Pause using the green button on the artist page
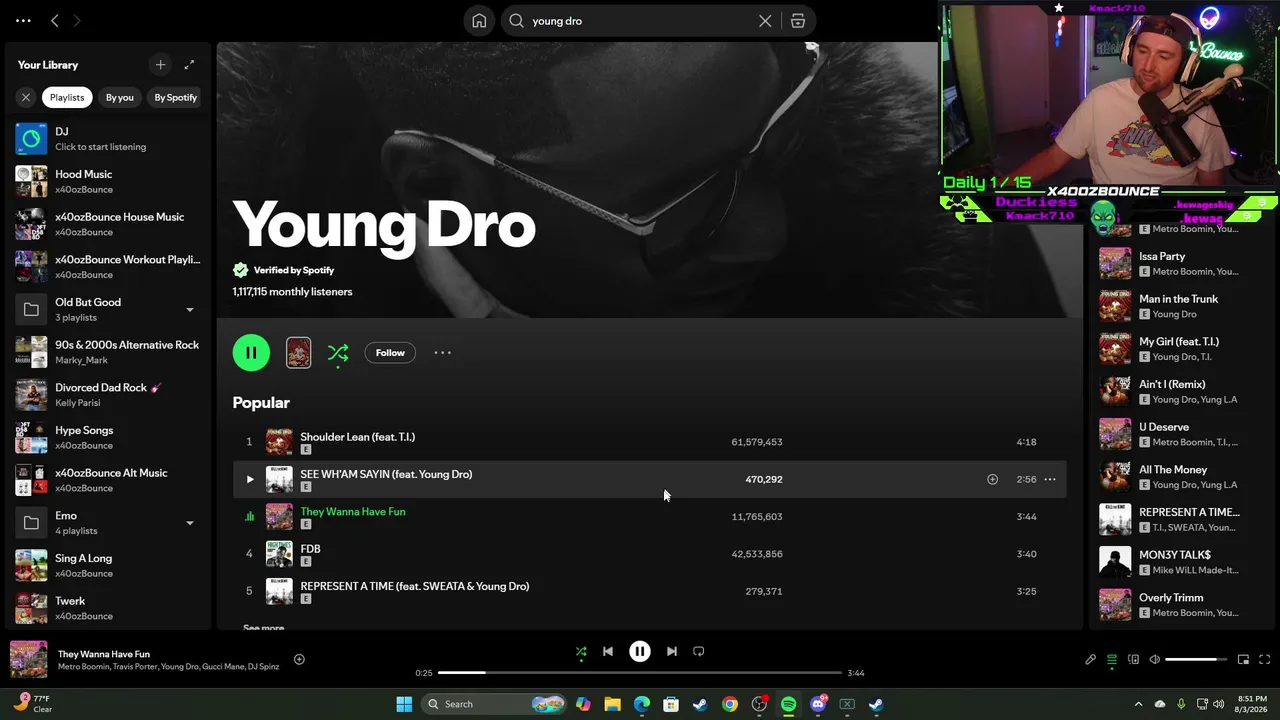Viewport: 1280px width, 720px height. [x=251, y=353]
